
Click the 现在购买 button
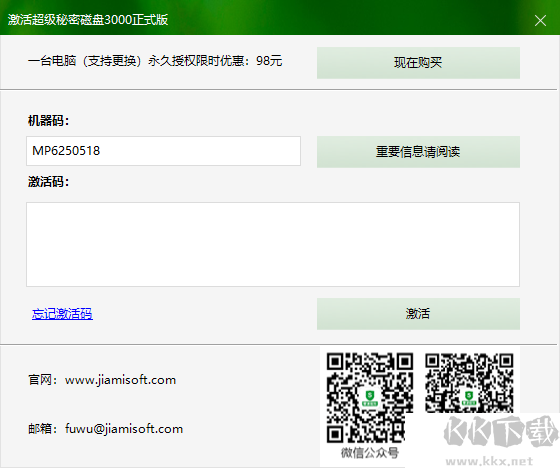coord(418,63)
